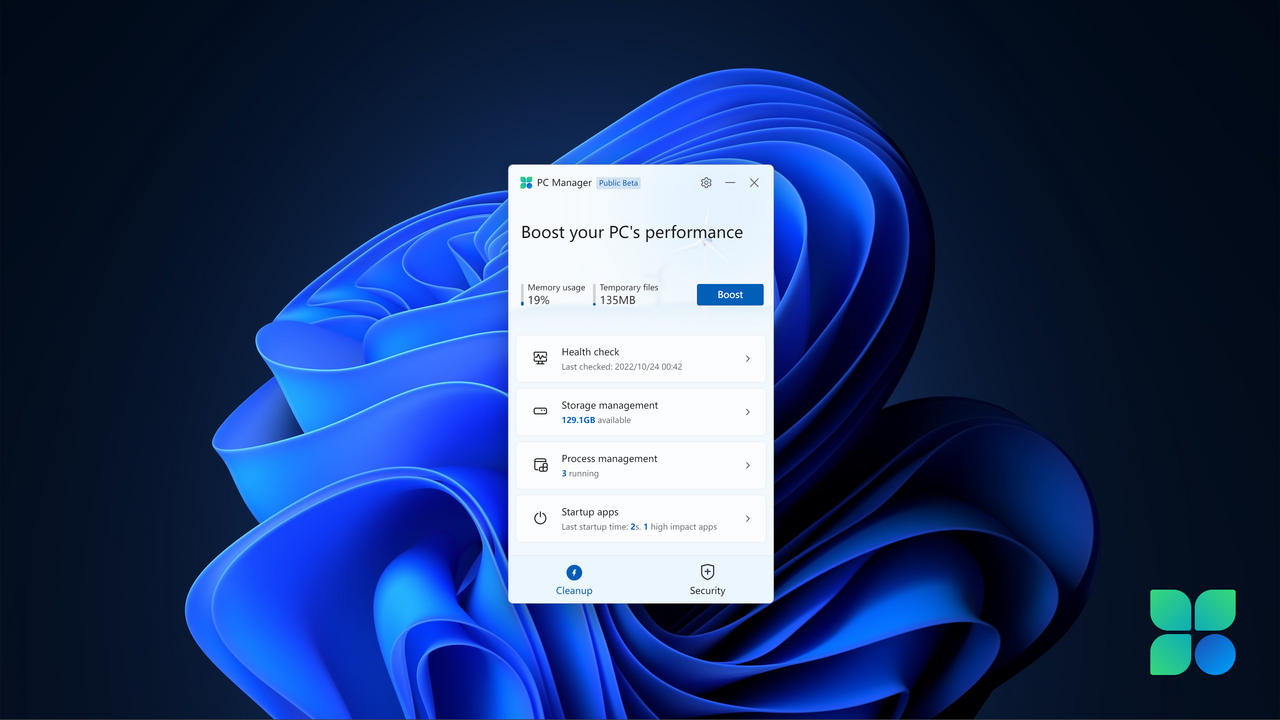Click the Startup apps power icon
The height and width of the screenshot is (720, 1280).
(540, 518)
